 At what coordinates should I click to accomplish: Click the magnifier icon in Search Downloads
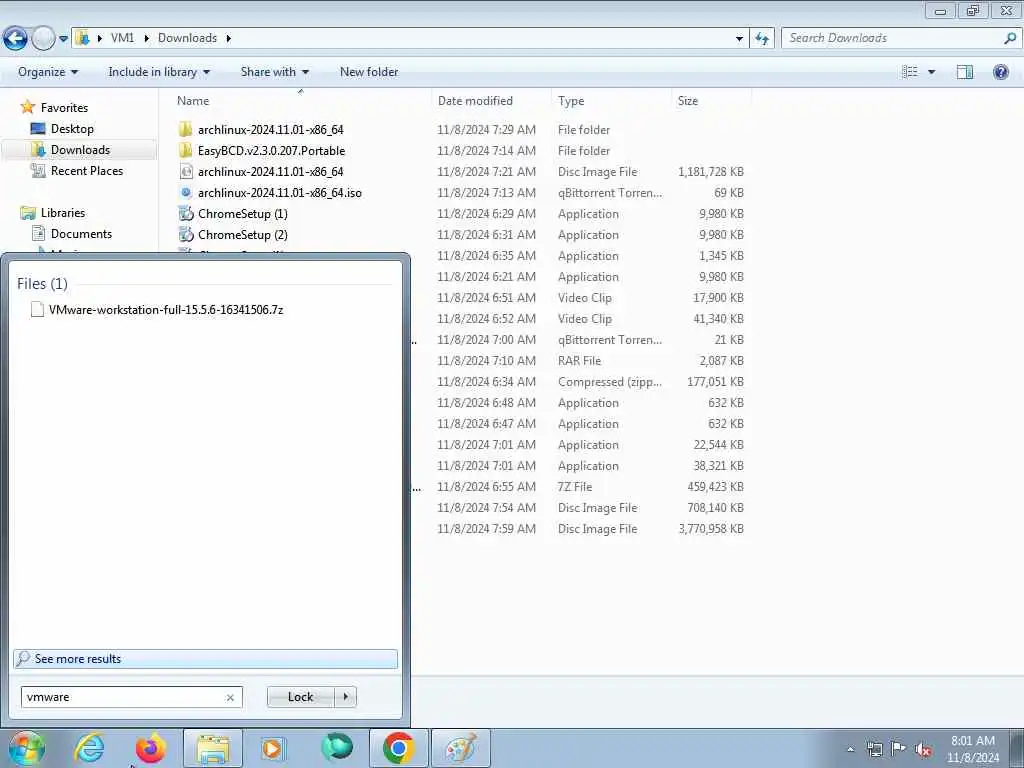(1010, 38)
